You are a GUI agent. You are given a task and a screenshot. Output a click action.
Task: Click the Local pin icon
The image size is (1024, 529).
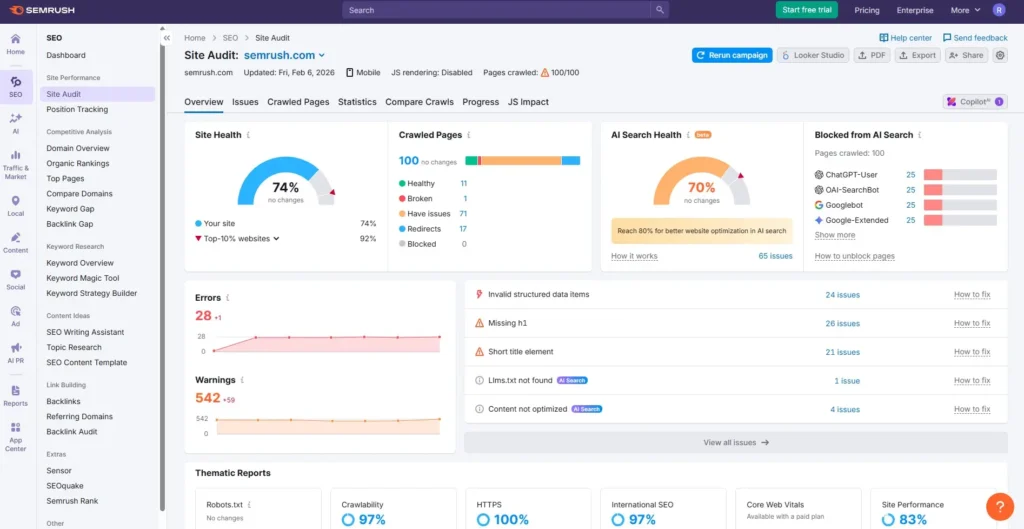(15, 205)
